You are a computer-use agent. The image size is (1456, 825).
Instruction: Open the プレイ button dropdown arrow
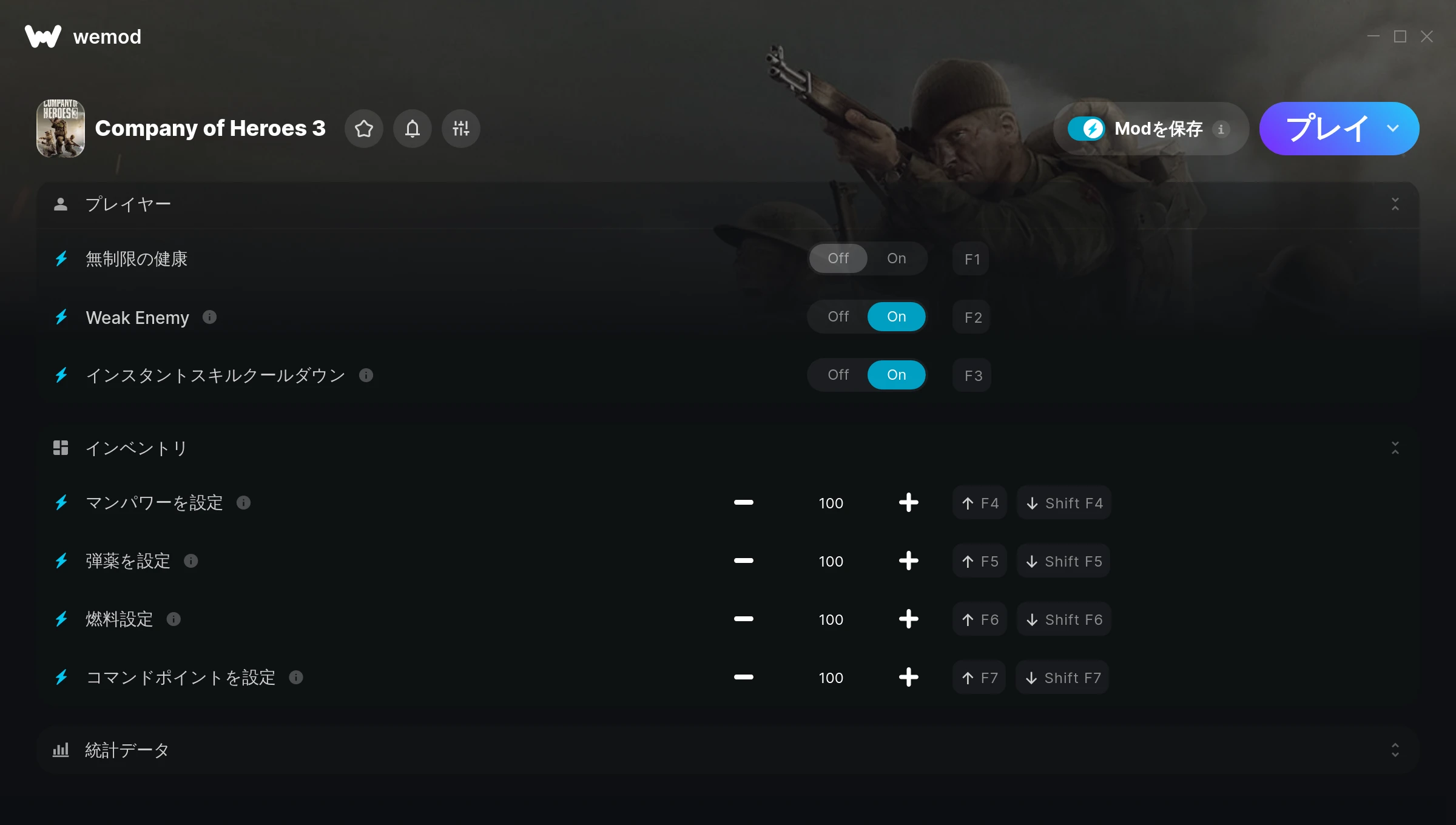pos(1393,129)
